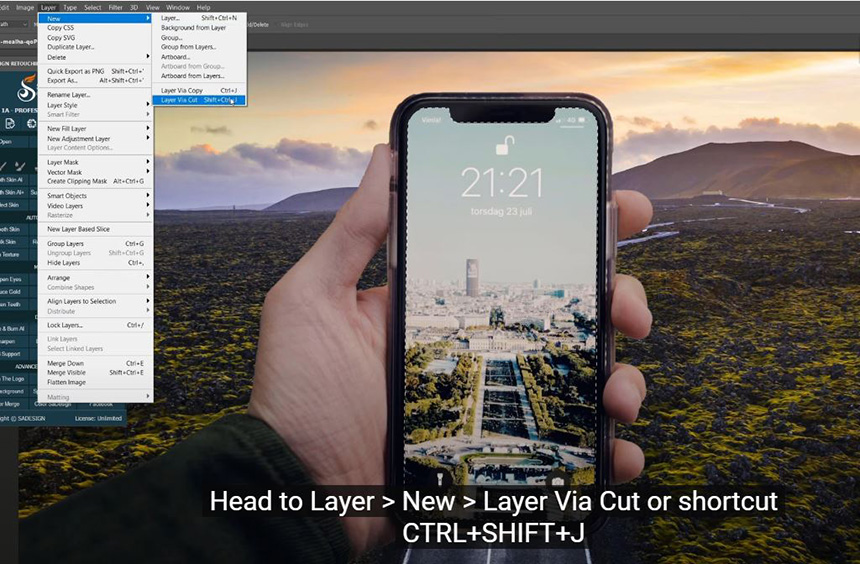Click Copy CSS in Layer menu

coord(95,27)
